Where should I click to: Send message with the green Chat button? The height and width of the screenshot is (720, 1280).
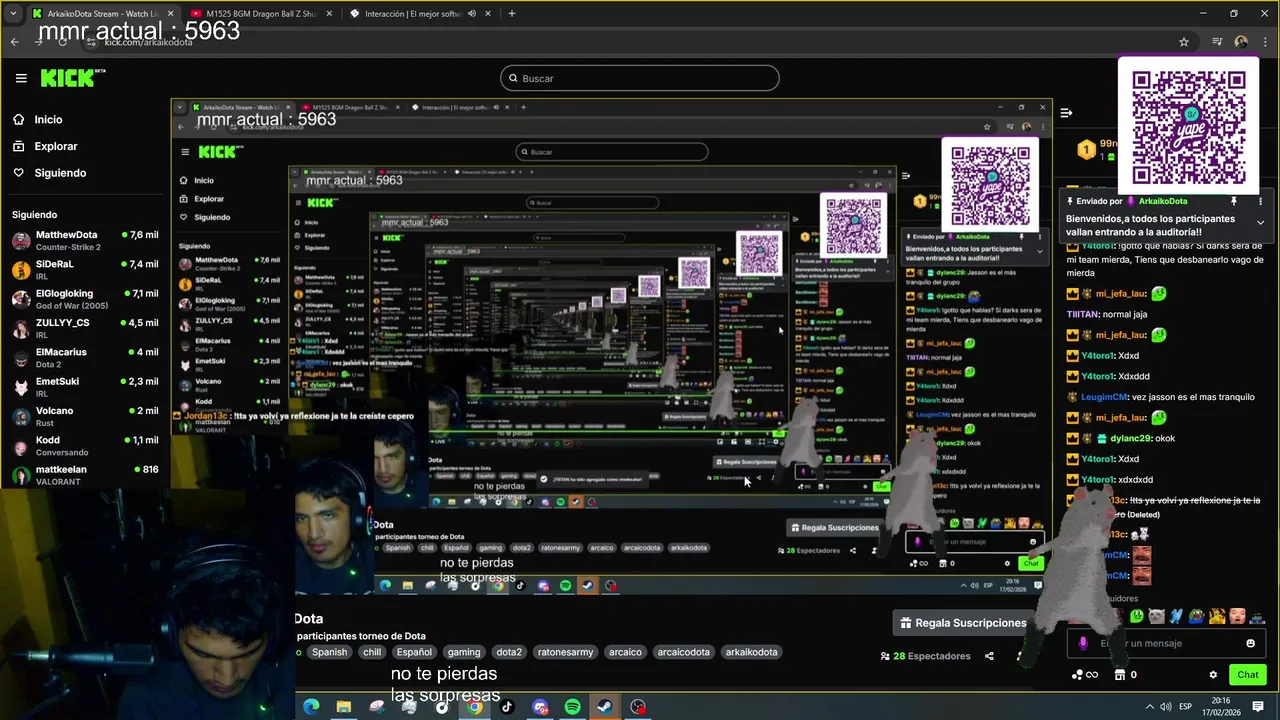click(x=1248, y=675)
